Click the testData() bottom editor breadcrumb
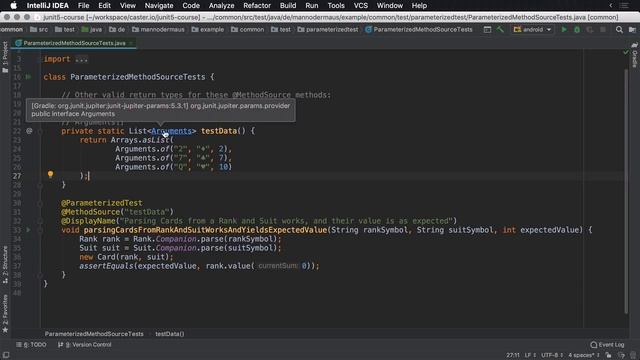Screen dimensions: 640x360 pyautogui.click(x=170, y=334)
